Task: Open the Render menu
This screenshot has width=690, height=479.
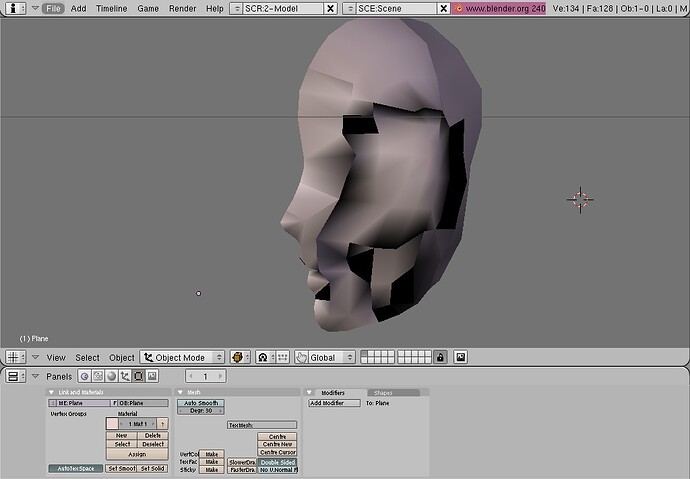Action: [182, 8]
